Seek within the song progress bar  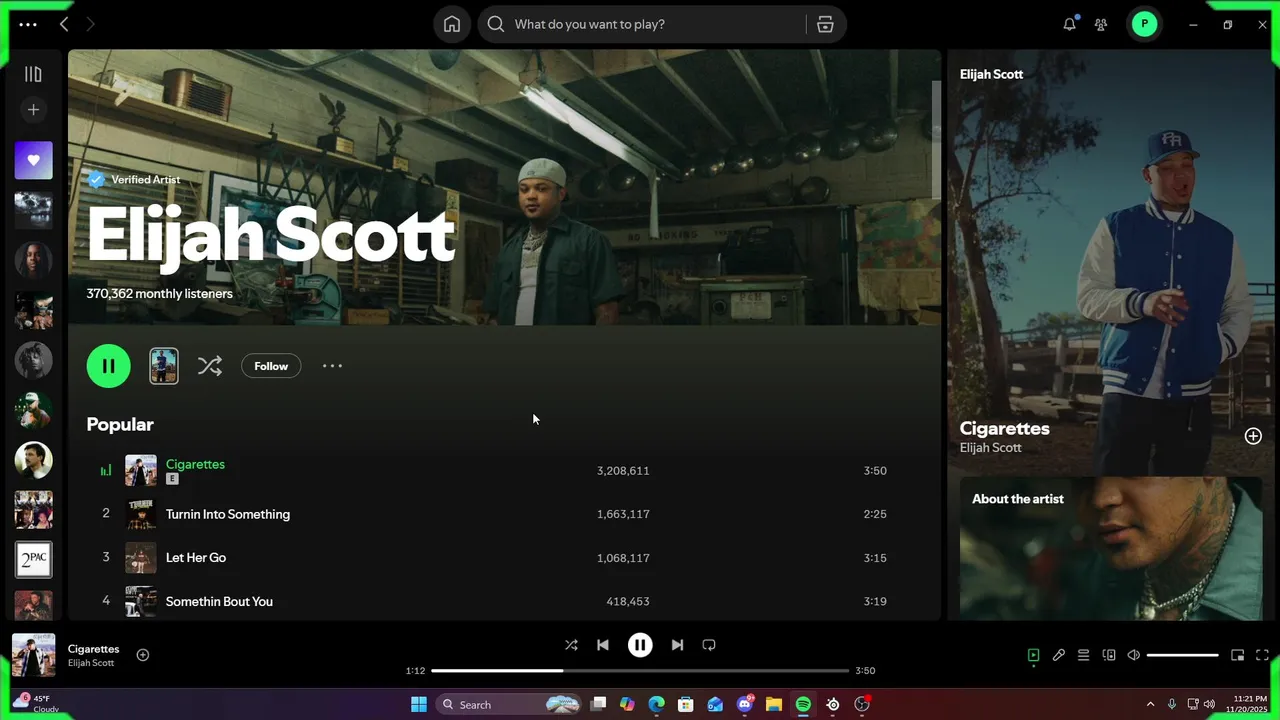(x=640, y=671)
